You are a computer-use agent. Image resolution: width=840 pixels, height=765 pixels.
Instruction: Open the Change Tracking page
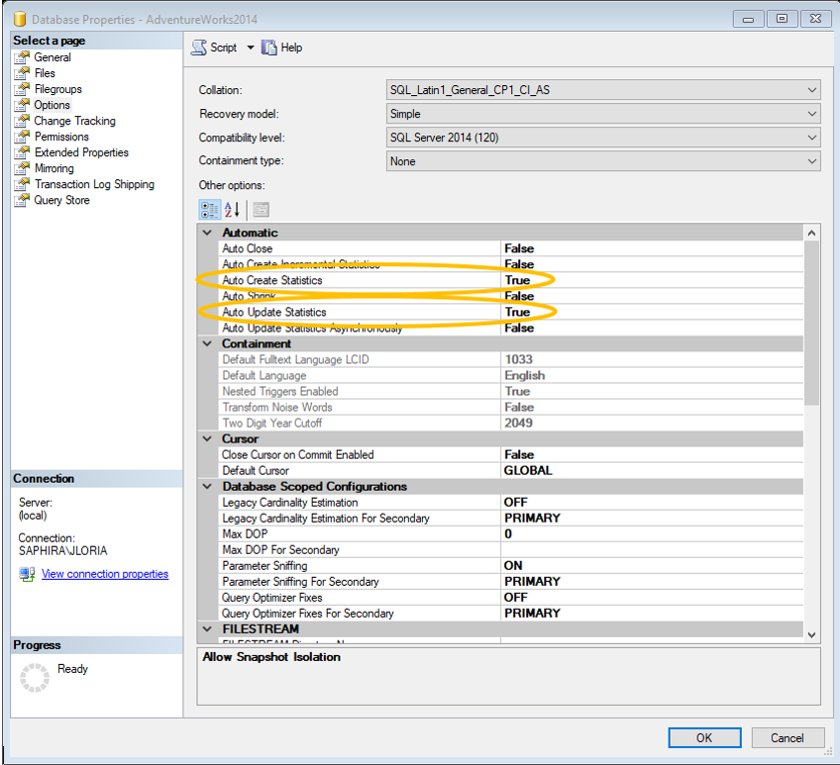click(x=74, y=121)
